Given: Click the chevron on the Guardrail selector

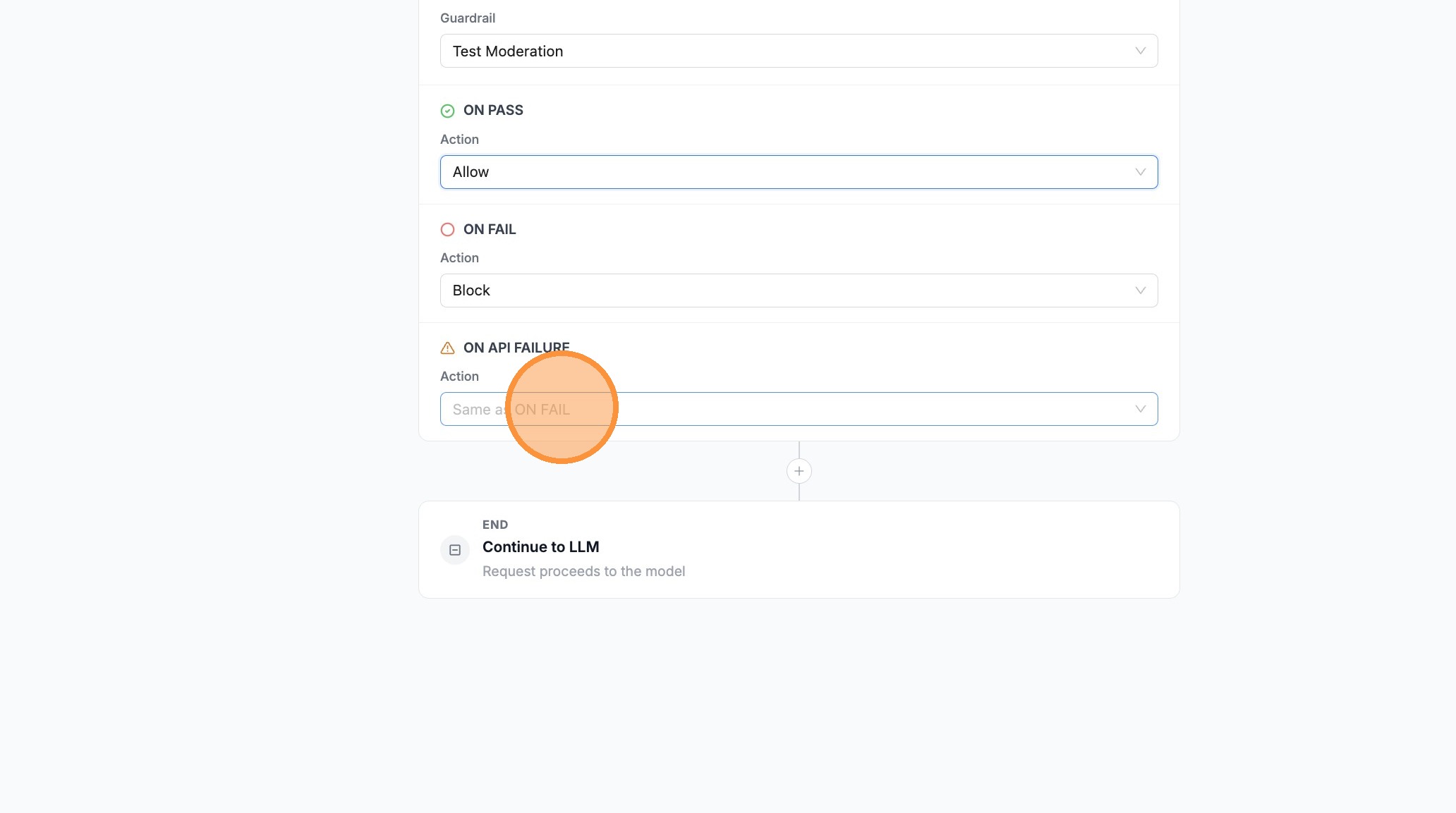Looking at the screenshot, I should [1141, 50].
